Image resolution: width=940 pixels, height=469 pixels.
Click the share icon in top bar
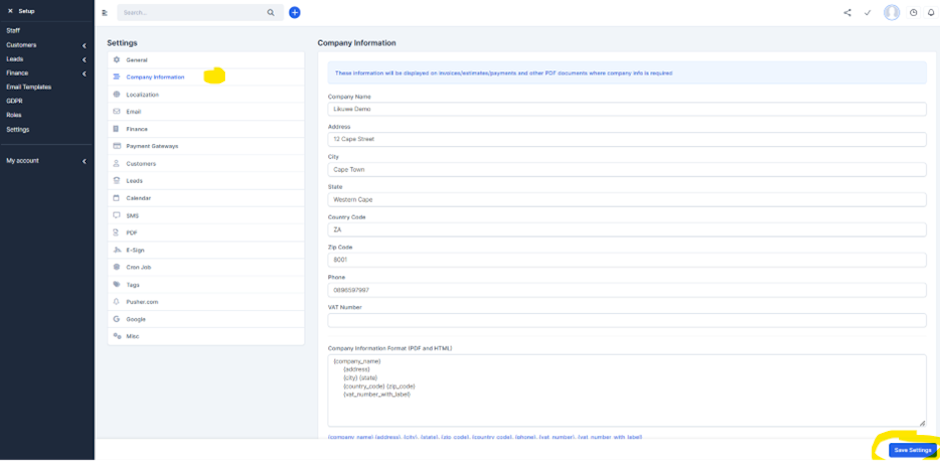pos(847,13)
